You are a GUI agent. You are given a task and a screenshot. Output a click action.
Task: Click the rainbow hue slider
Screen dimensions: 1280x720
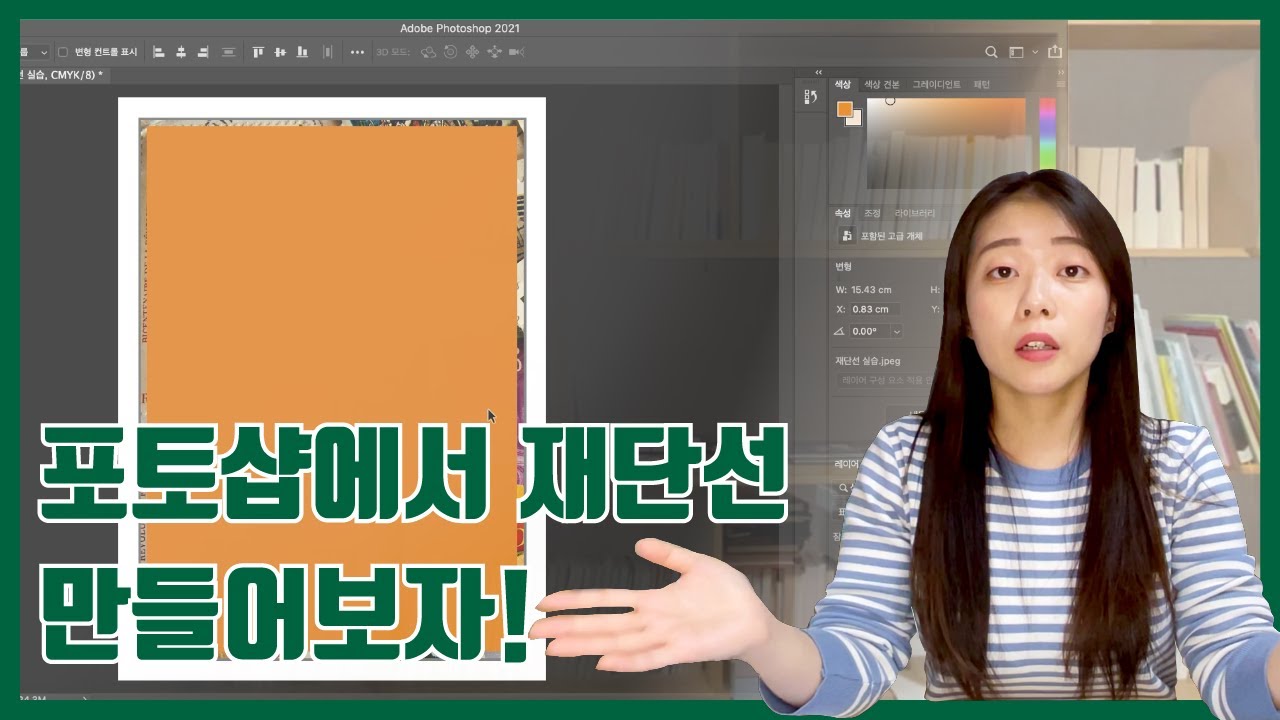pyautogui.click(x=1047, y=133)
